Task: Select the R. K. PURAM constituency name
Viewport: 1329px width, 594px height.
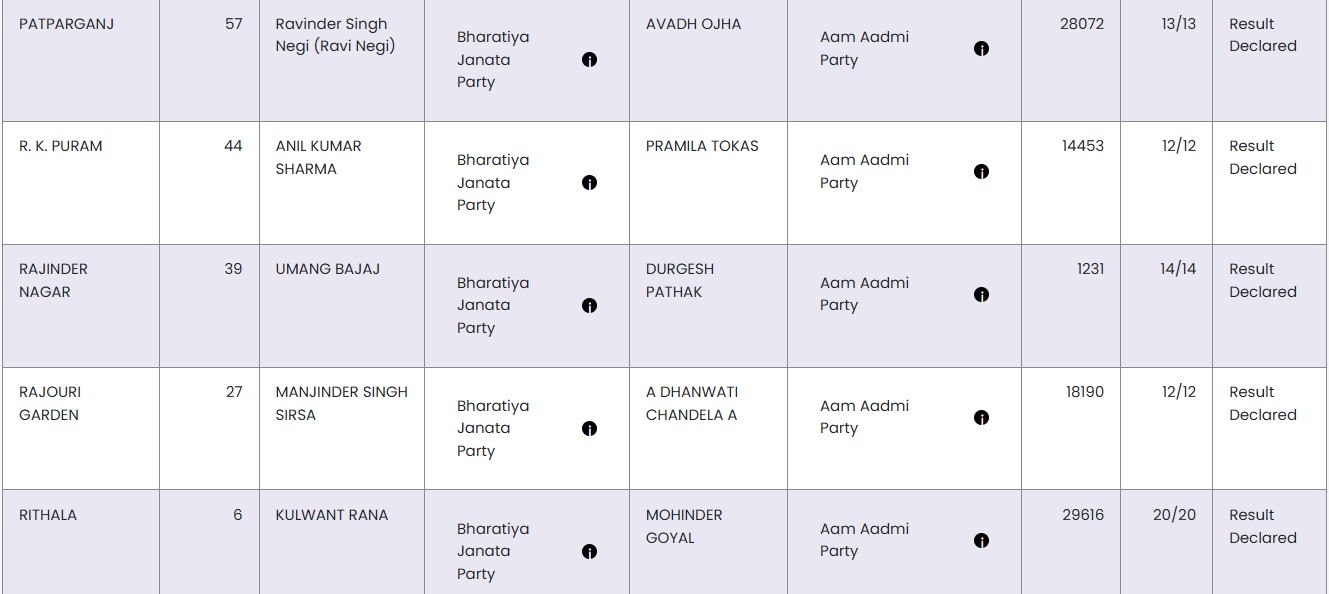Action: 60,146
